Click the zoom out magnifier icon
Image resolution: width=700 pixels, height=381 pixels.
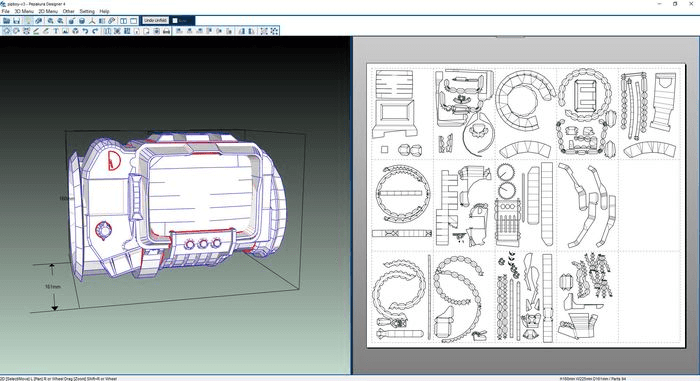click(60, 21)
